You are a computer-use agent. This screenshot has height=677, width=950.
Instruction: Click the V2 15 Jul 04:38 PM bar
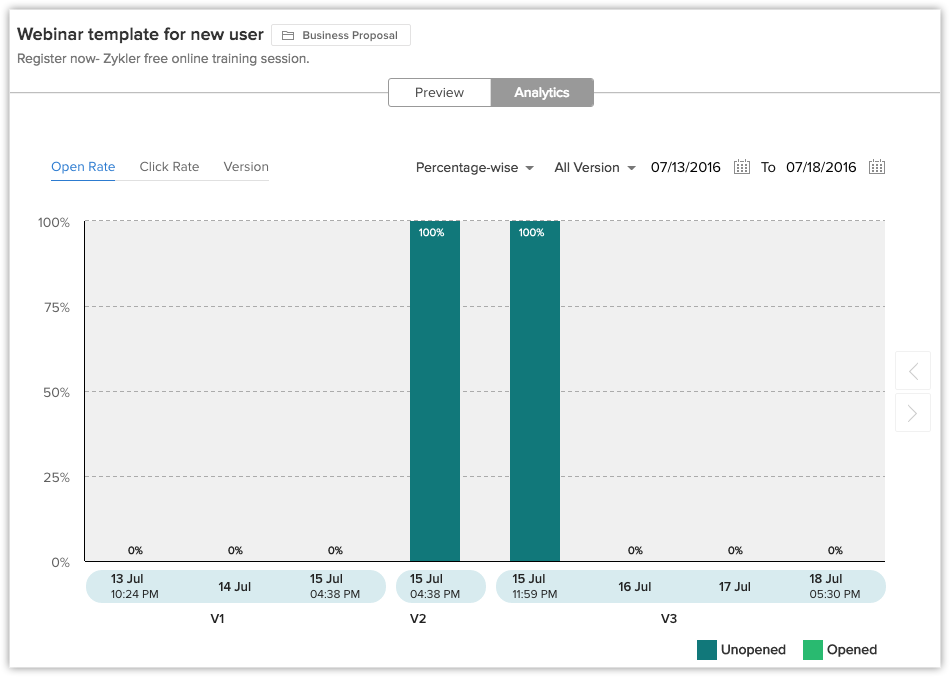(x=435, y=390)
